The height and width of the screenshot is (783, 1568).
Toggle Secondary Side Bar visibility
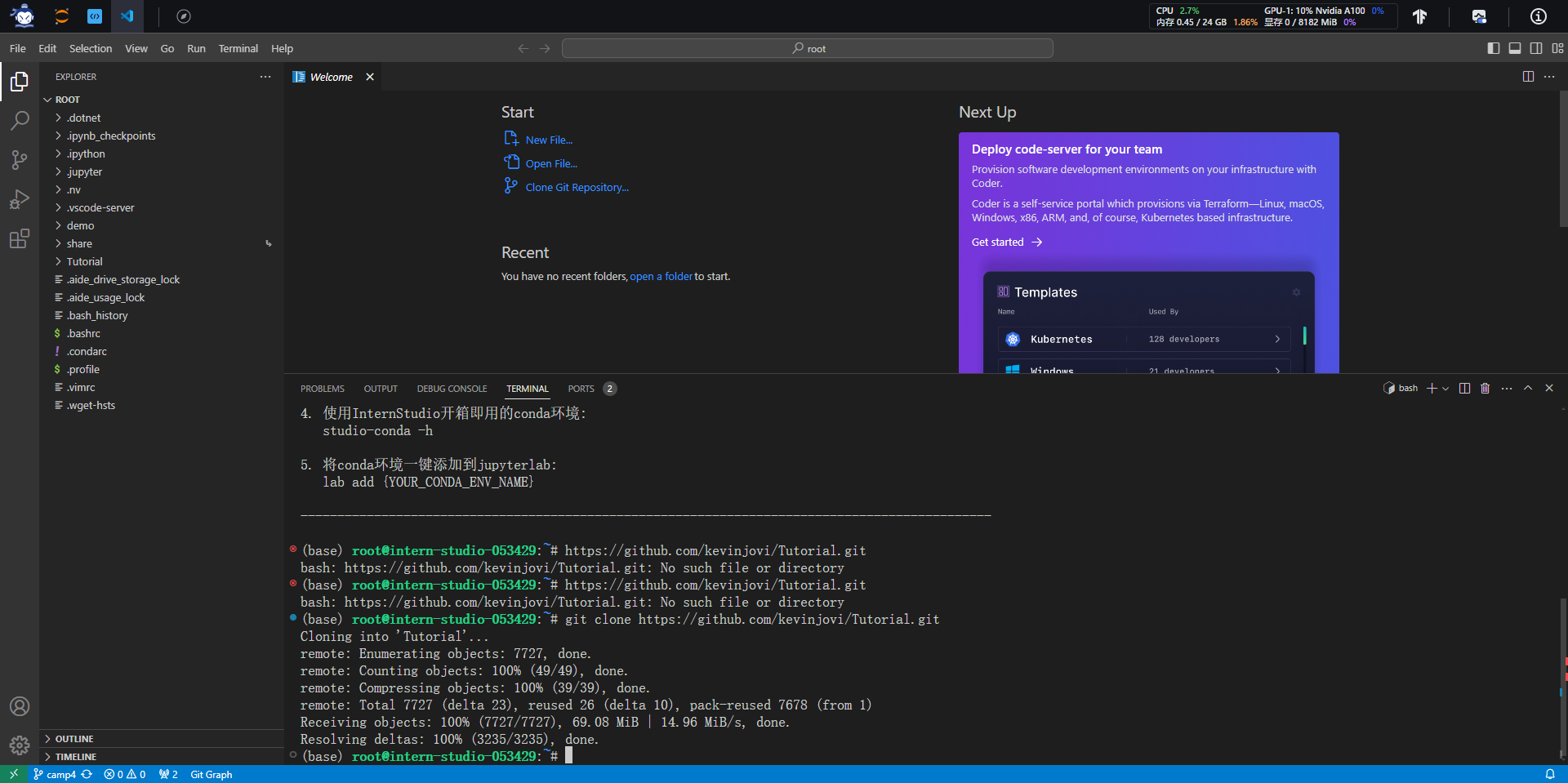pos(1536,48)
